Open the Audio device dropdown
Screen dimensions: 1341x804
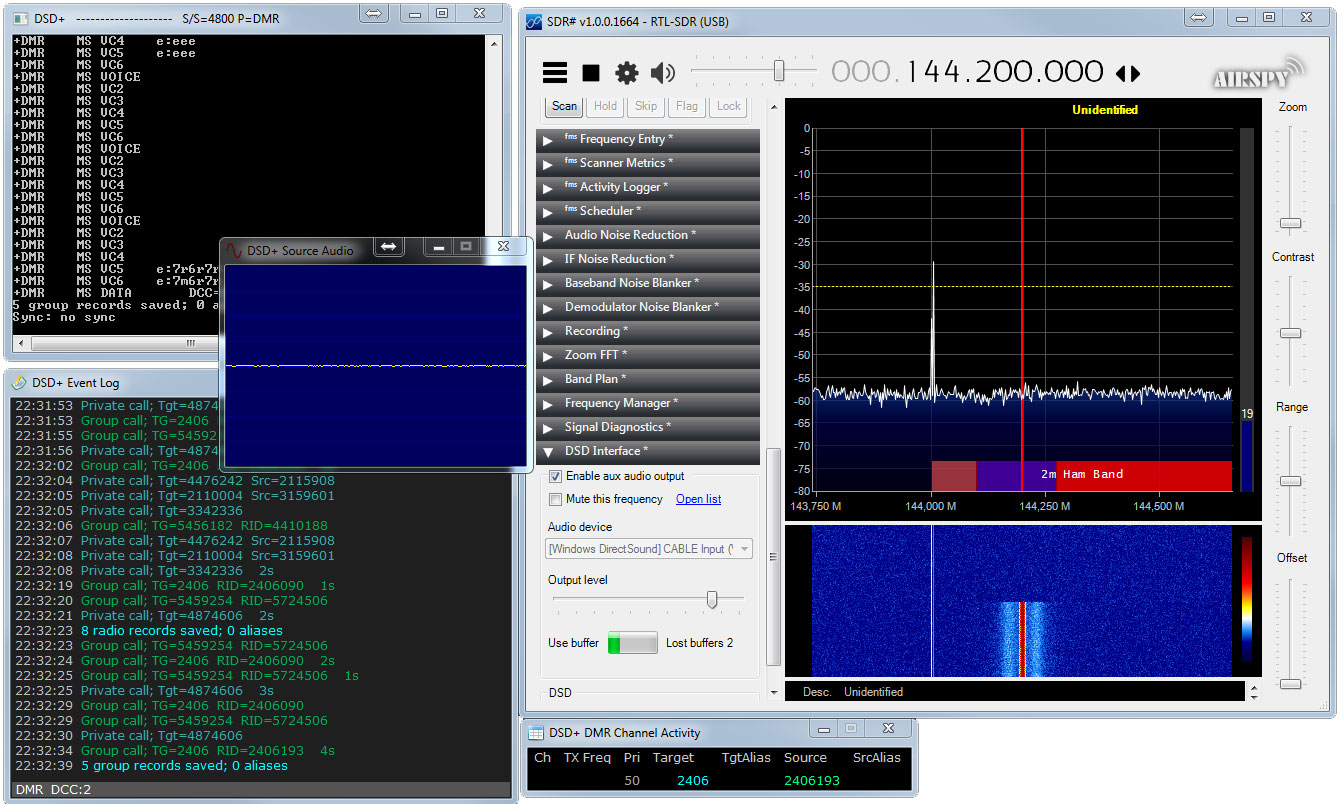649,549
